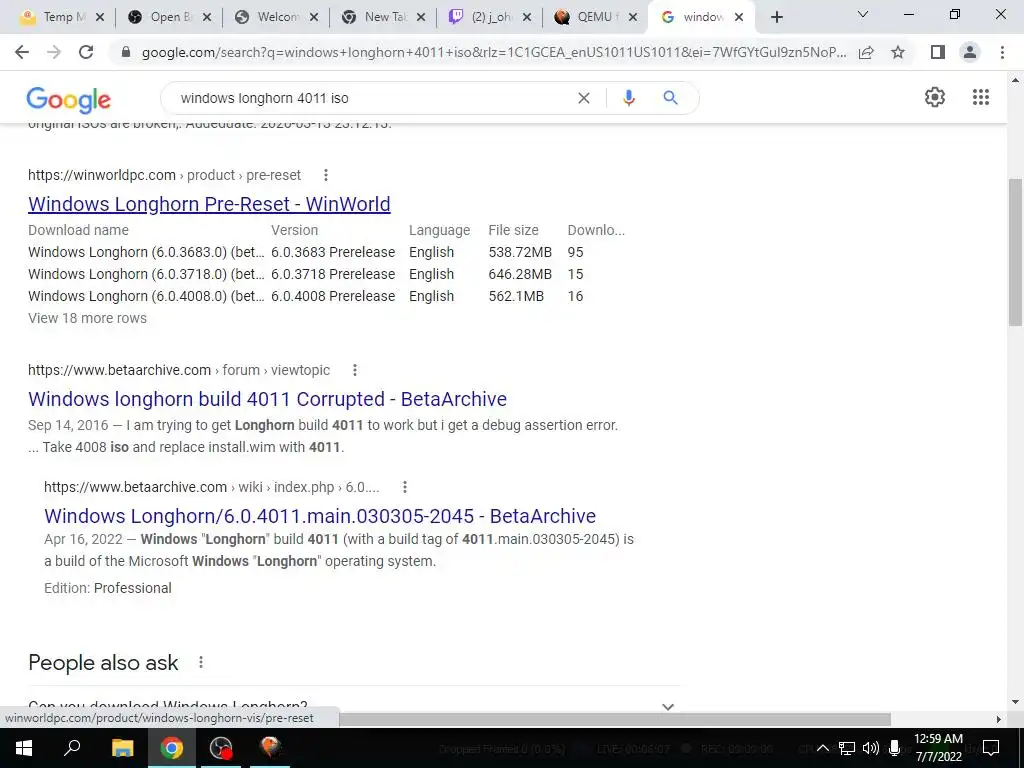Click the 538.72MB file size cell

[520, 252]
